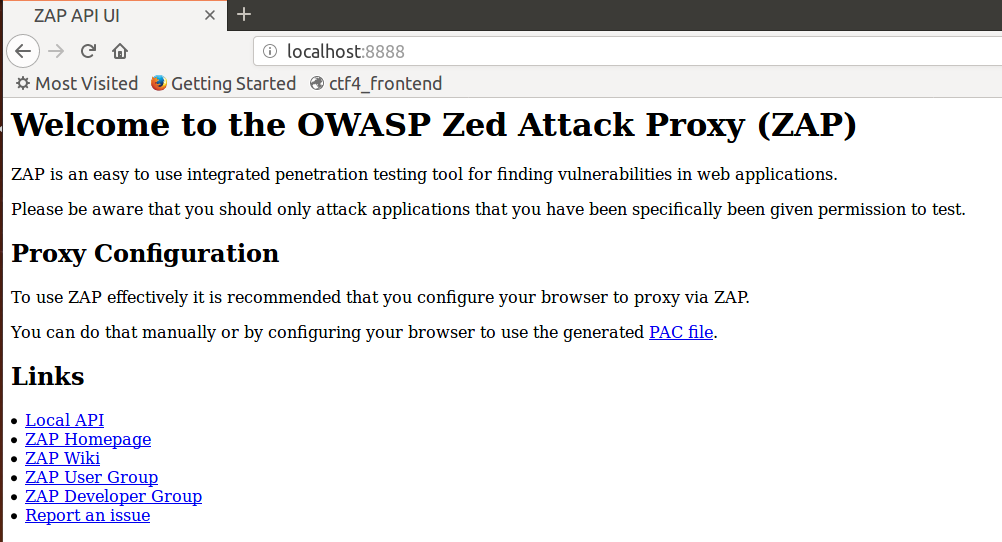Focus the localhost:8888 address bar

point(628,51)
